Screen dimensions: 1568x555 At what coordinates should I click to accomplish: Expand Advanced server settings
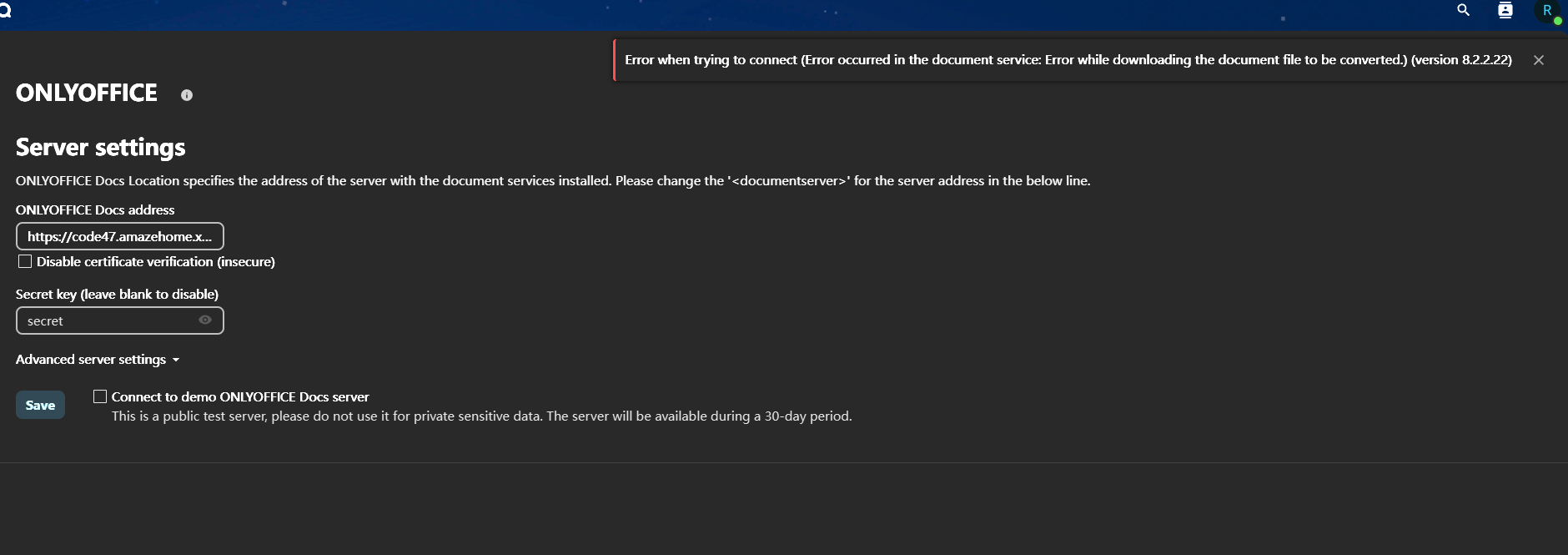(x=91, y=360)
